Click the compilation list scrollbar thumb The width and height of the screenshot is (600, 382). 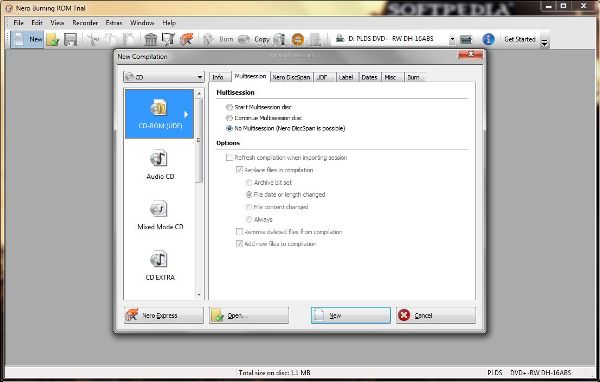click(199, 140)
